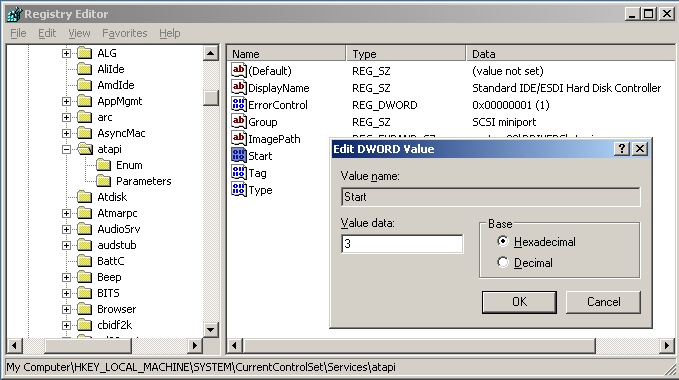Open the Edit menu
This screenshot has width=679, height=380.
tap(47, 33)
